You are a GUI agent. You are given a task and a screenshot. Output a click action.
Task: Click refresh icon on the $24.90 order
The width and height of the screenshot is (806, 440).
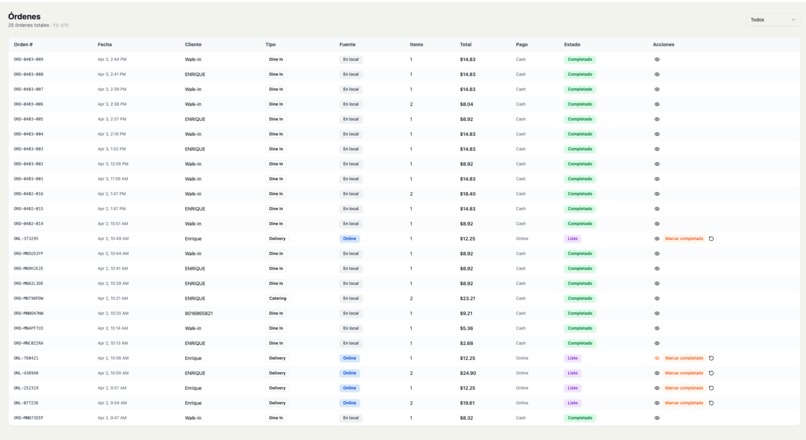point(711,373)
